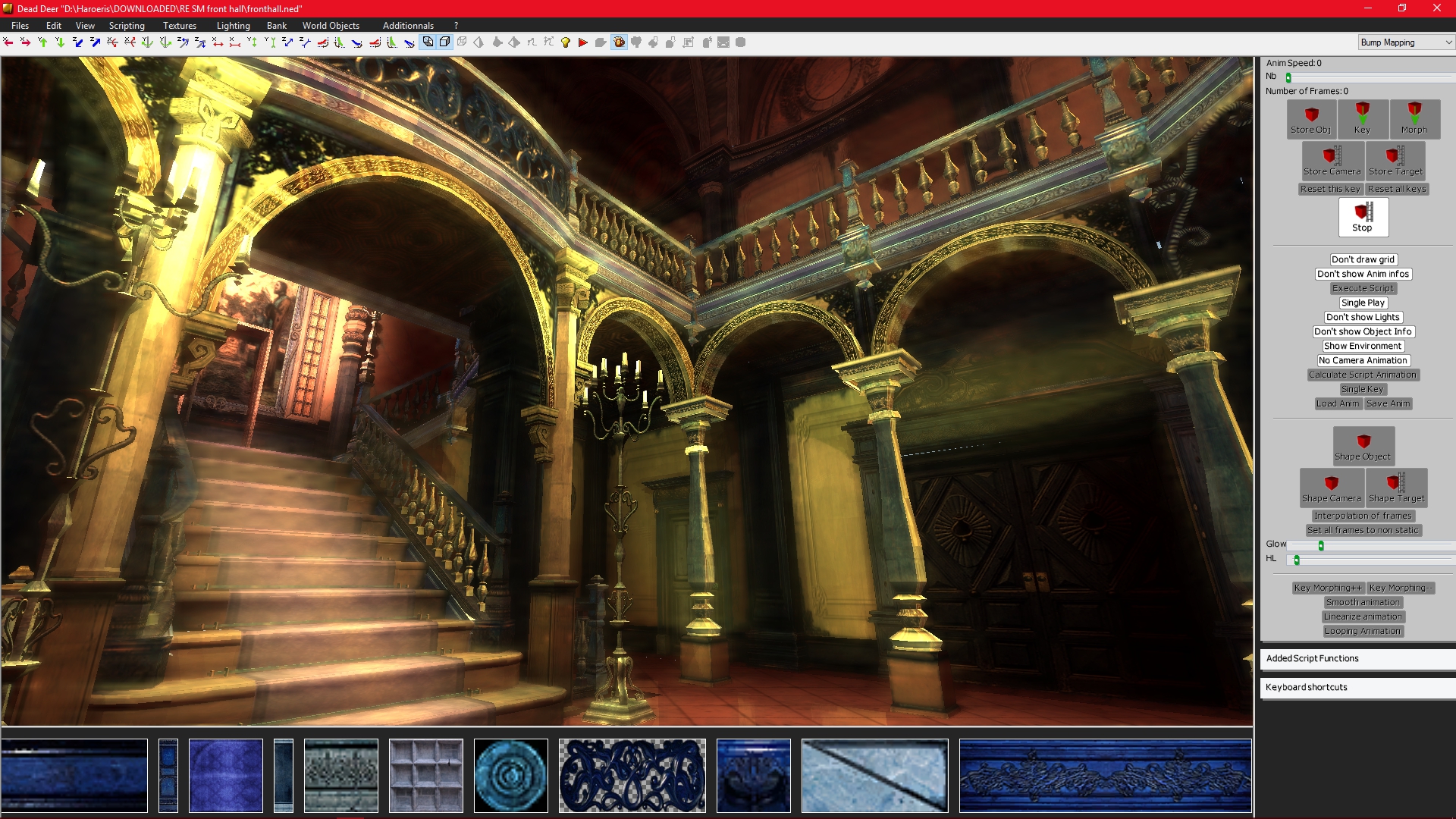Click the shrink Z axis scale icon
This screenshot has width=1456, height=819.
(x=305, y=42)
